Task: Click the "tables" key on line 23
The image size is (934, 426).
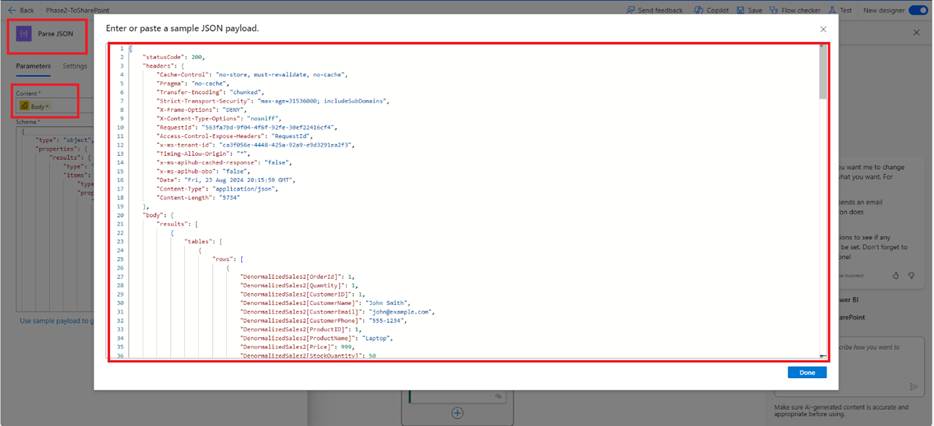Action: (x=198, y=241)
